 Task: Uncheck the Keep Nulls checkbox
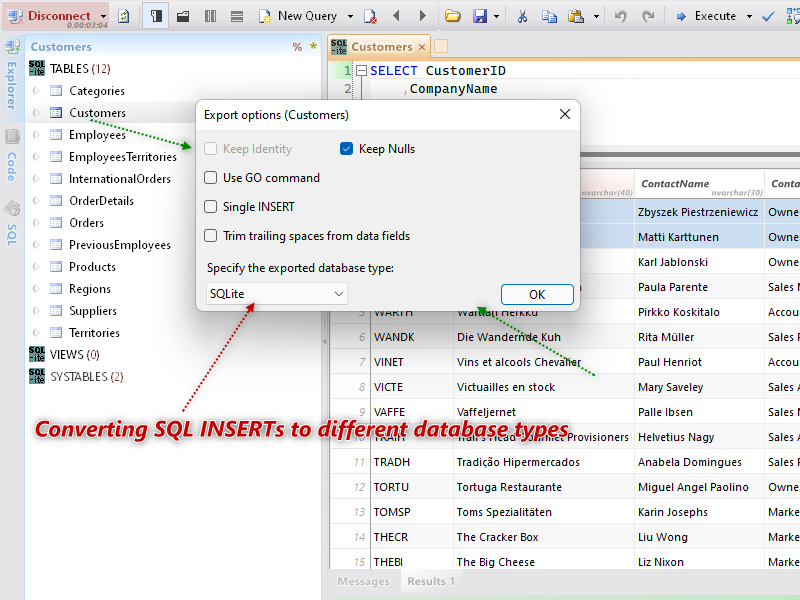coord(346,148)
